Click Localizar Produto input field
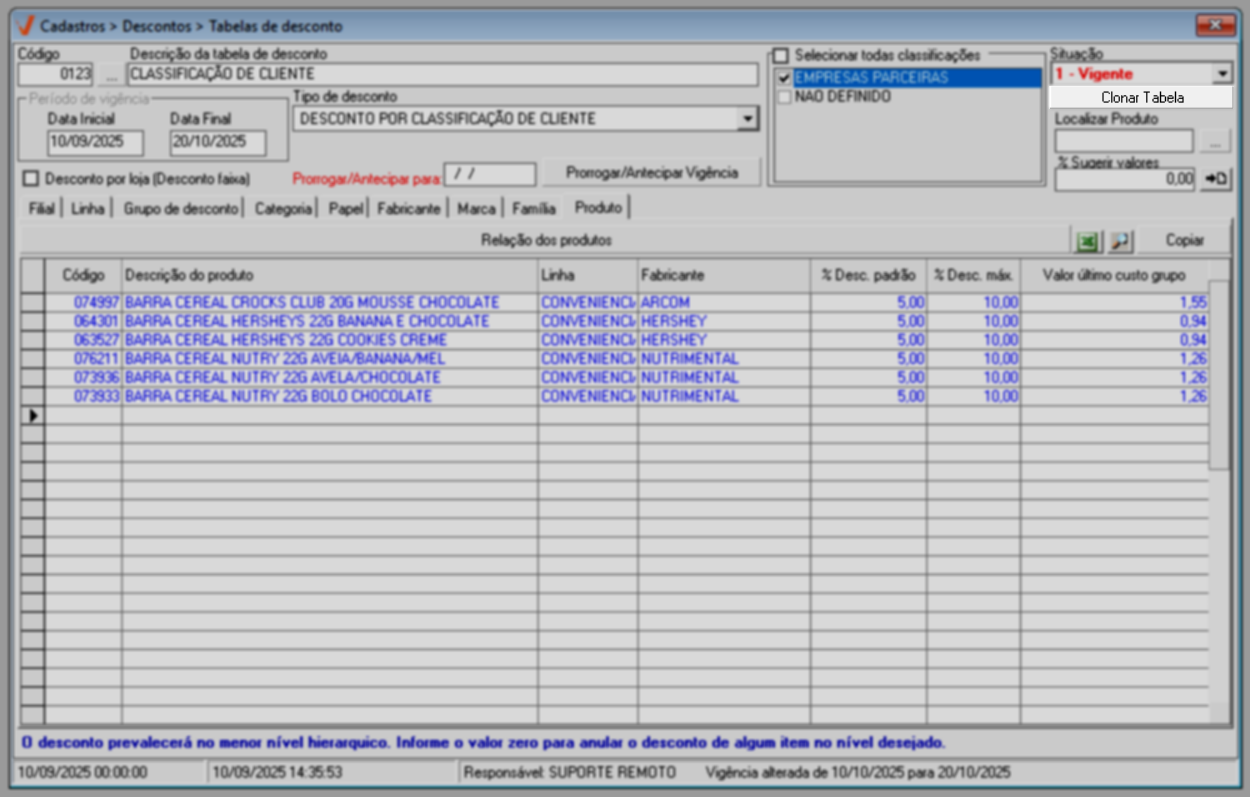Viewport: 1250px width, 797px height. 1124,141
